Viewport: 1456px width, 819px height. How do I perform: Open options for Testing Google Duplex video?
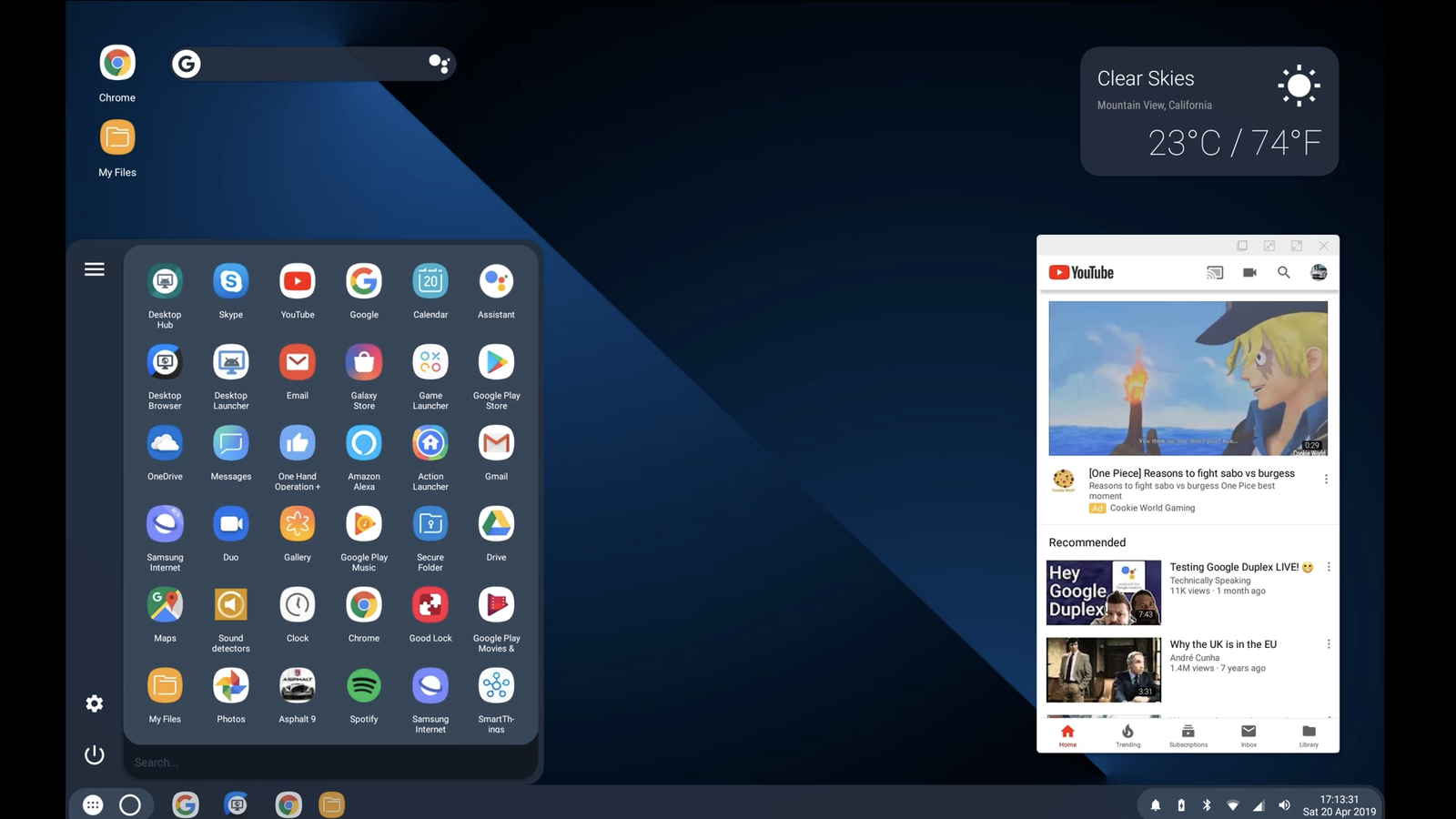(x=1329, y=567)
